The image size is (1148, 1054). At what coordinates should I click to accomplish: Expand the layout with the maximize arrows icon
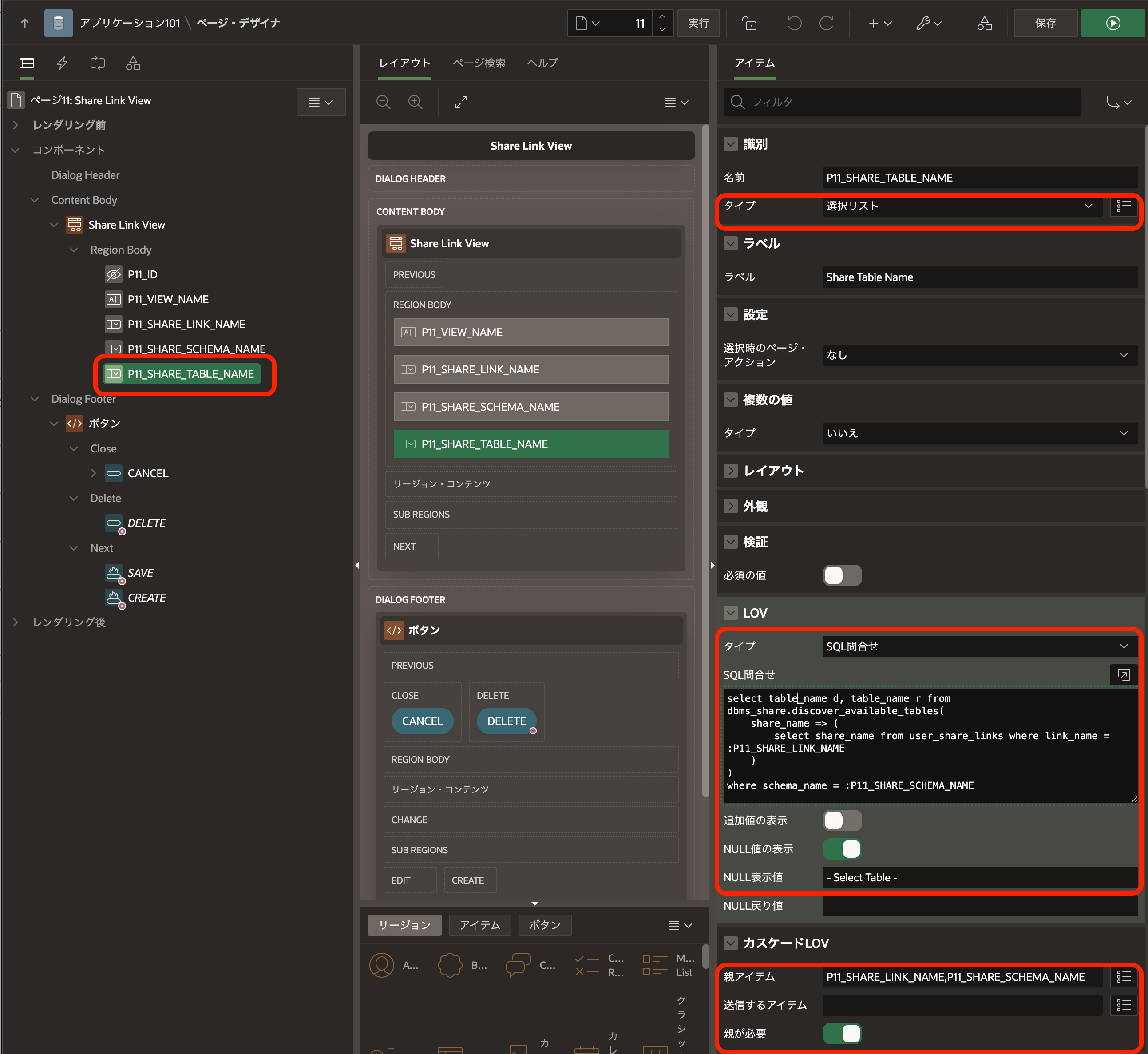(461, 102)
